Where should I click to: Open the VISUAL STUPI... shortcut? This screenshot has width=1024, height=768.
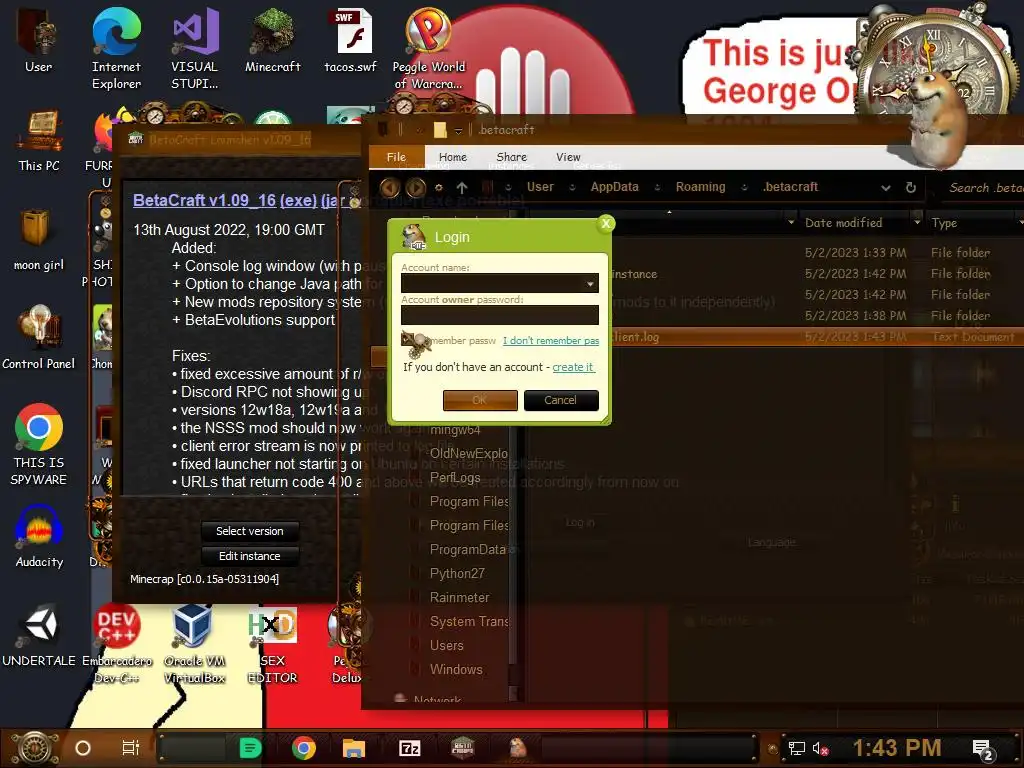[195, 48]
